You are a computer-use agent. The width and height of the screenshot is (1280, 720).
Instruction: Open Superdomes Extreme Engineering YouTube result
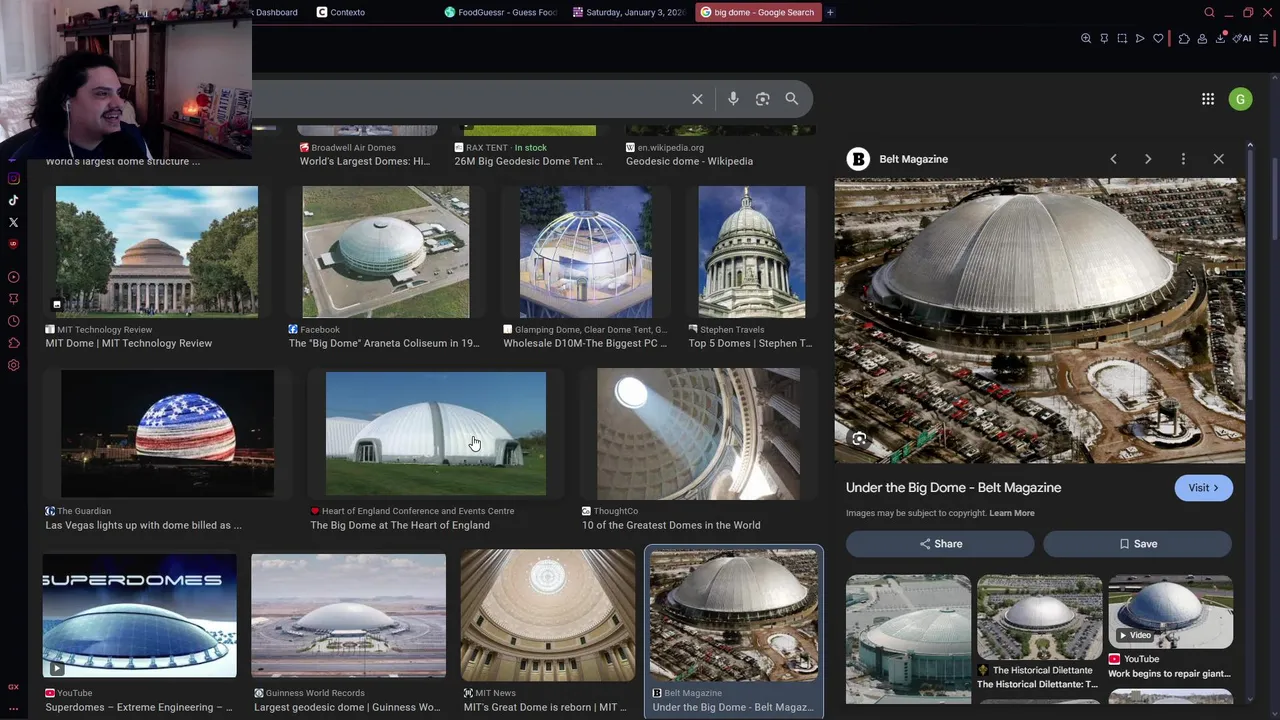pyautogui.click(x=140, y=616)
